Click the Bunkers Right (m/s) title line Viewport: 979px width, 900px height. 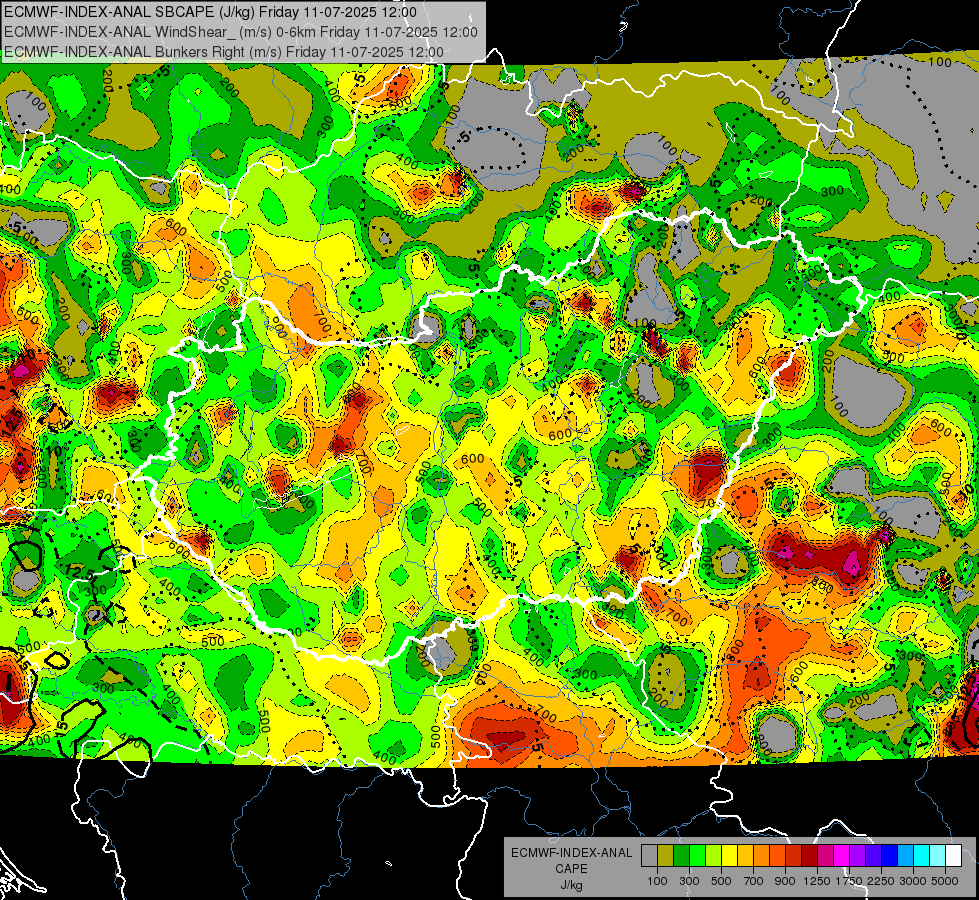pyautogui.click(x=224, y=52)
